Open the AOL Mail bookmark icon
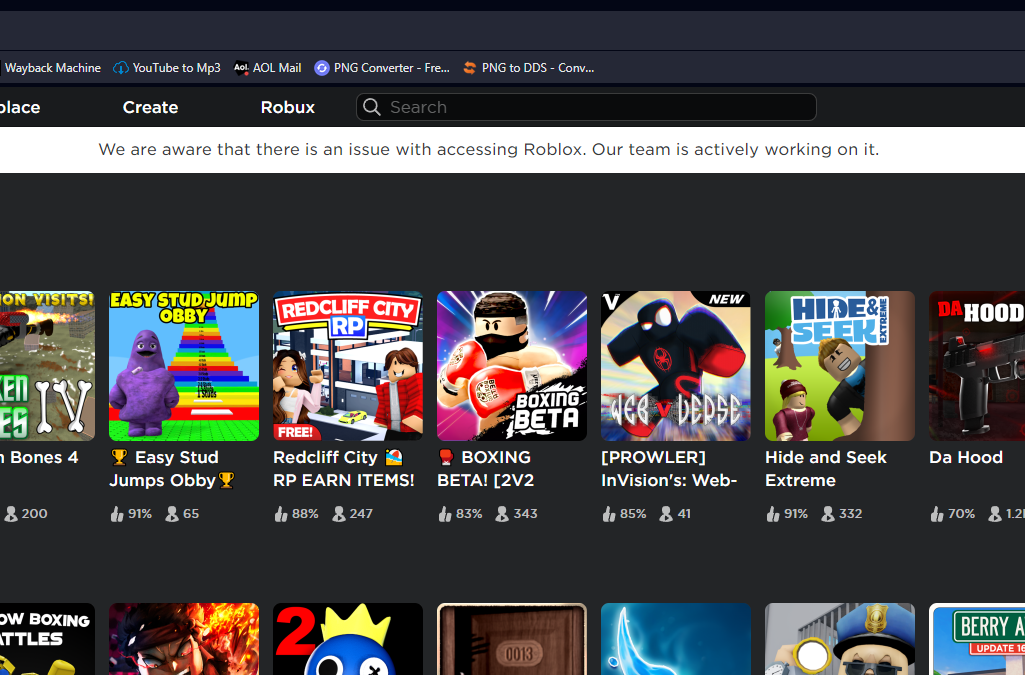Screen dimensions: 1025x675 [241, 68]
